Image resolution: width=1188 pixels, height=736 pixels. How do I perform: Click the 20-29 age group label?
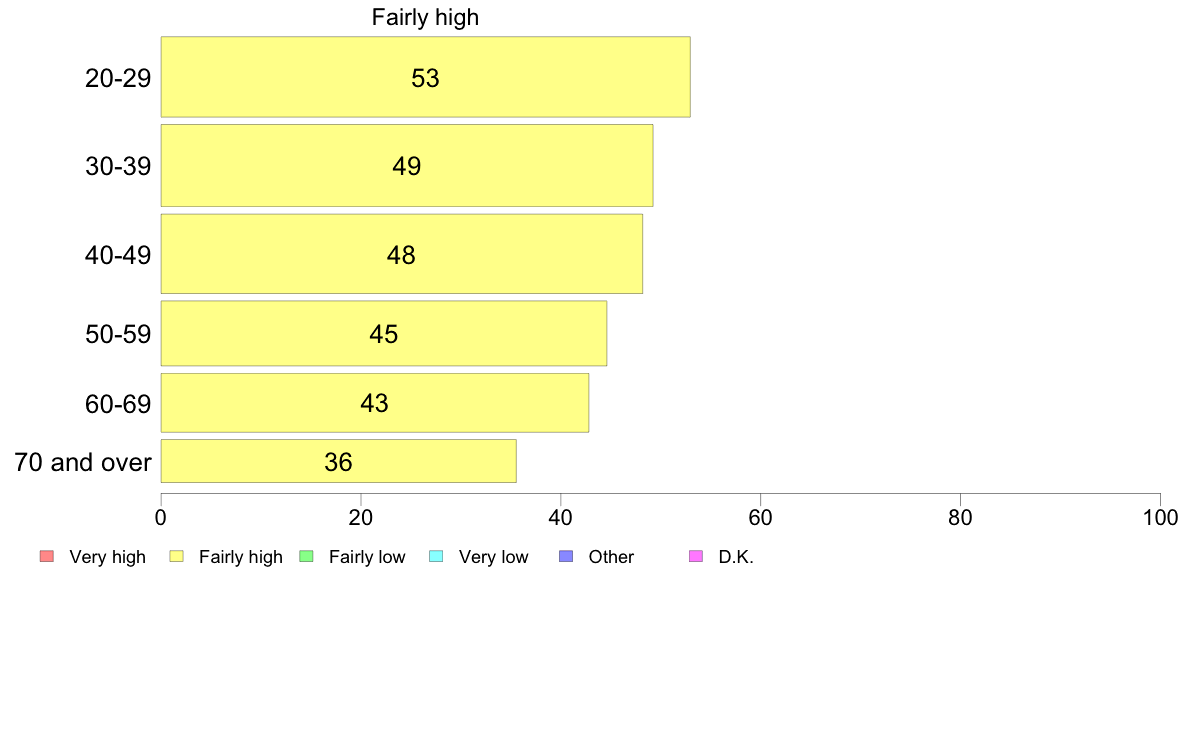point(118,78)
